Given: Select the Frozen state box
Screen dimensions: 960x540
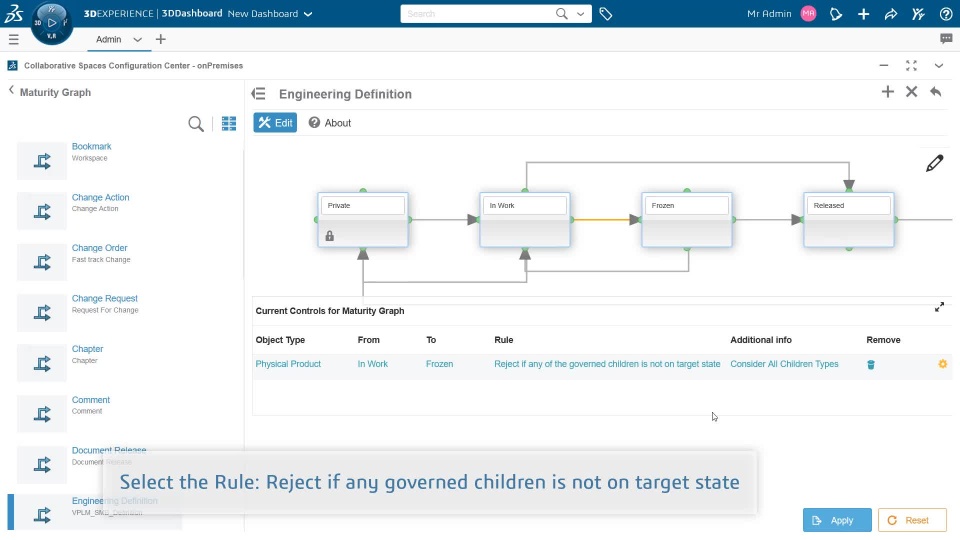Looking at the screenshot, I should tap(687, 220).
